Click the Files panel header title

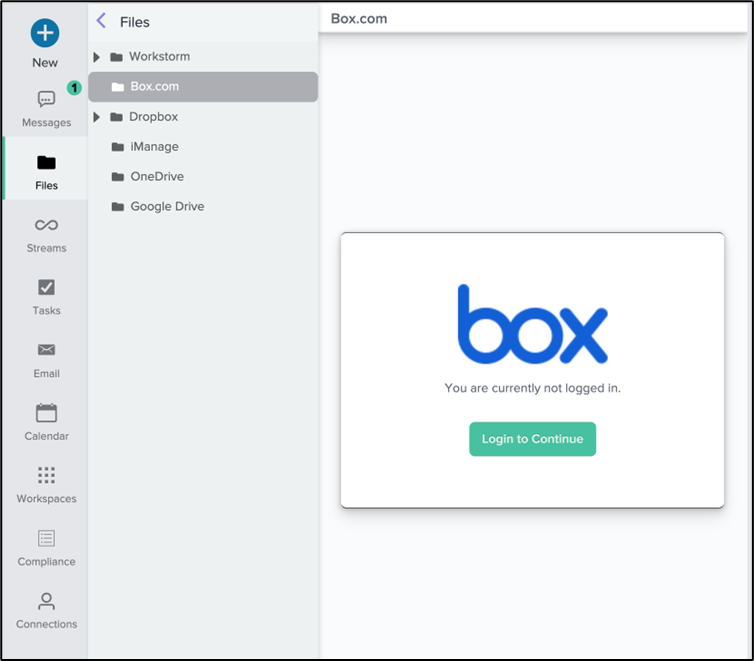point(135,22)
